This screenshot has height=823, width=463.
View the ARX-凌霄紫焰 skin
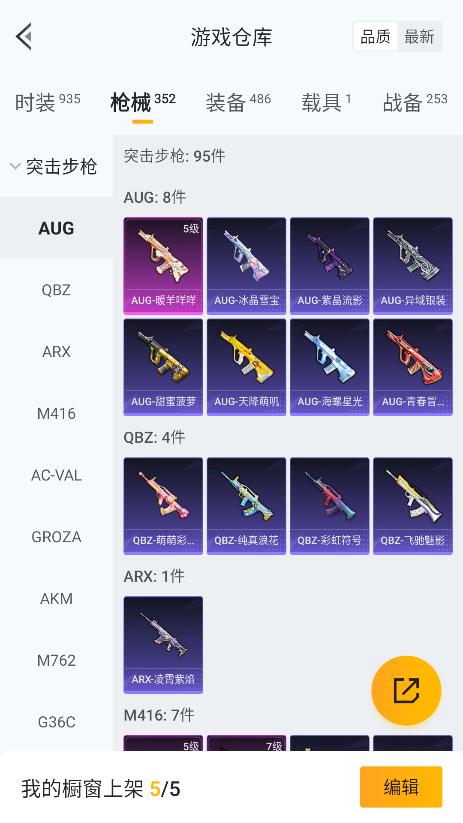click(163, 645)
